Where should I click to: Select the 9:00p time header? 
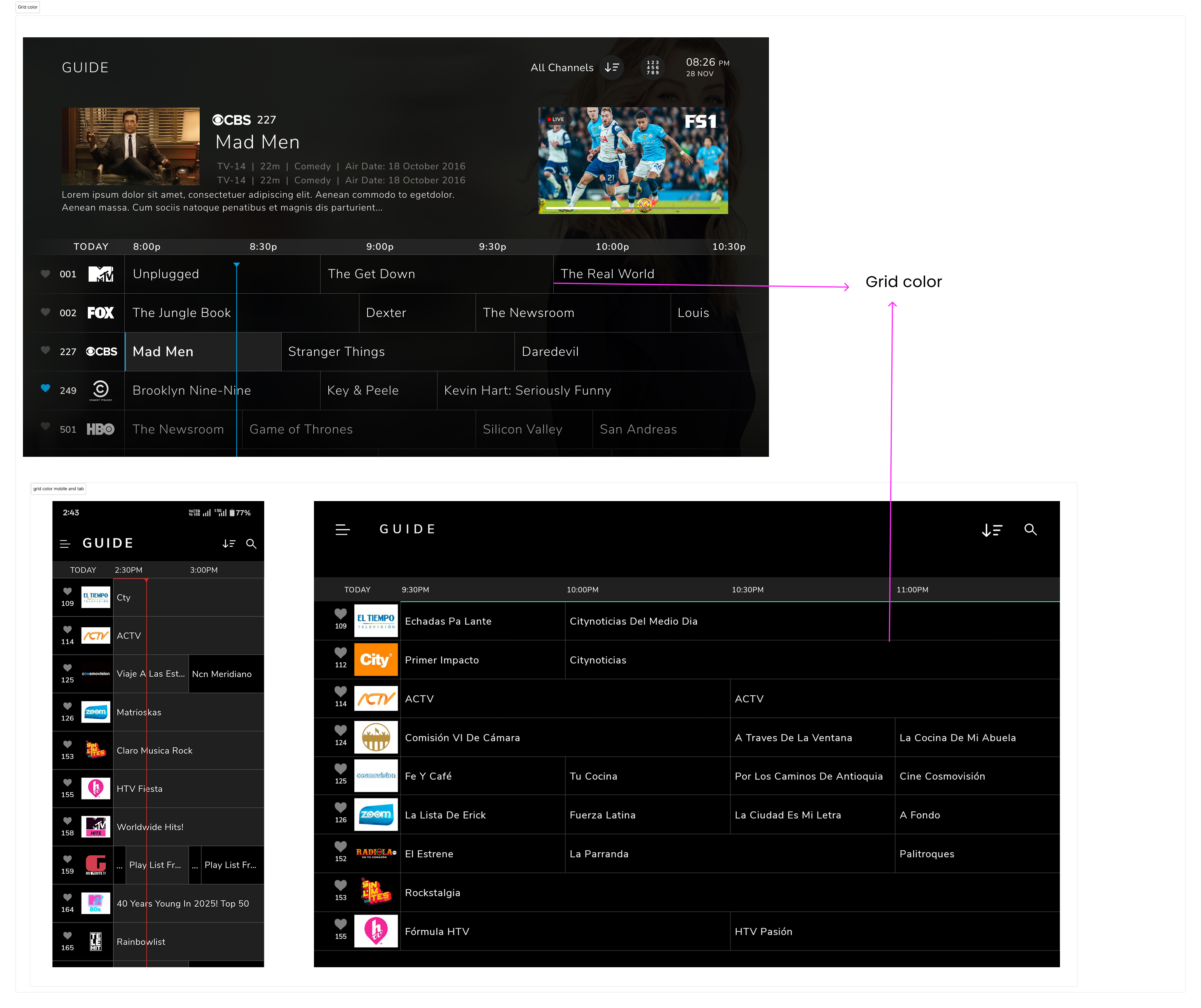(x=380, y=246)
